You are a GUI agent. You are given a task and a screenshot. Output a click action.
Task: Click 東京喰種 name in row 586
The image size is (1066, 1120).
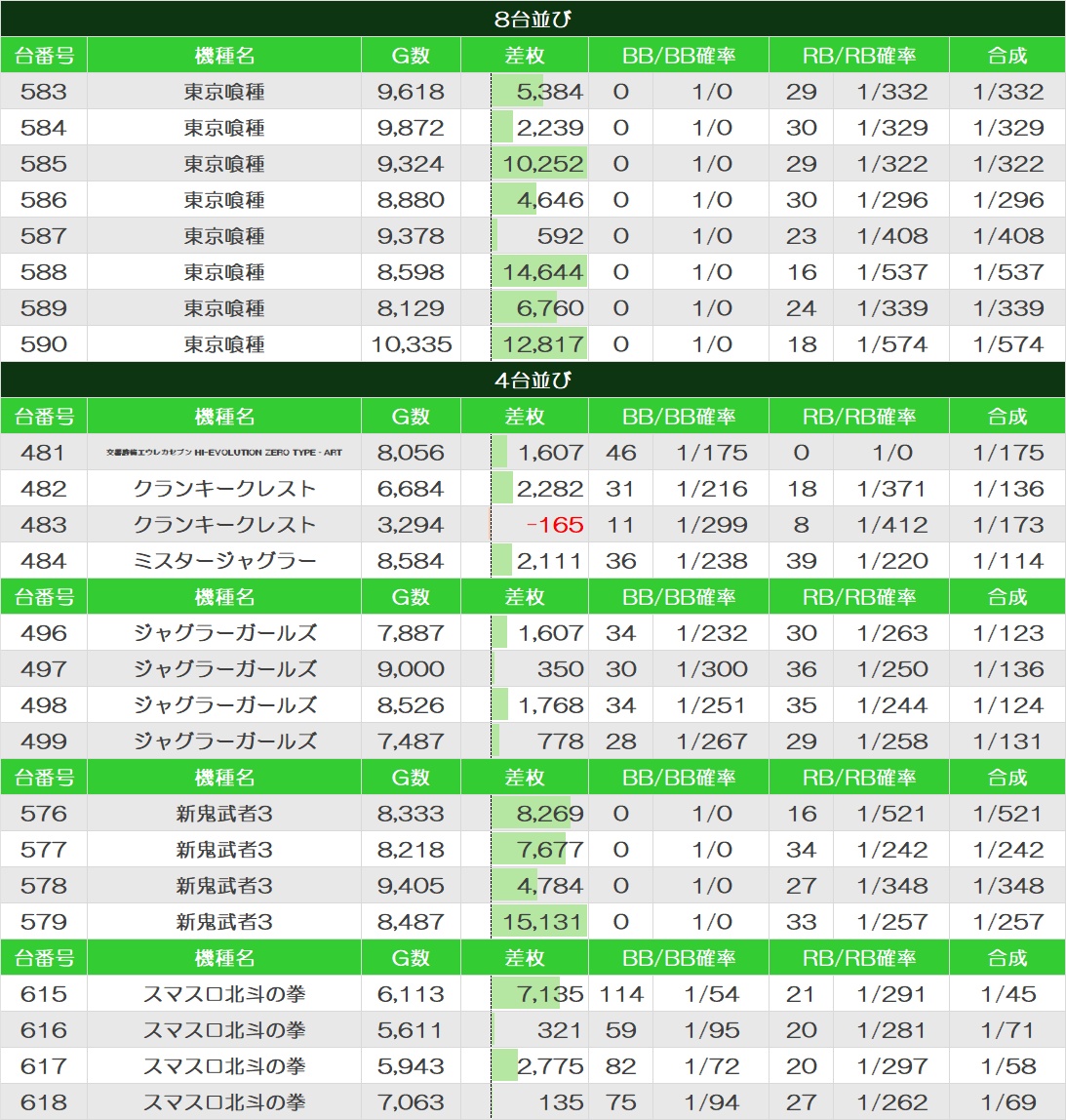pos(224,200)
